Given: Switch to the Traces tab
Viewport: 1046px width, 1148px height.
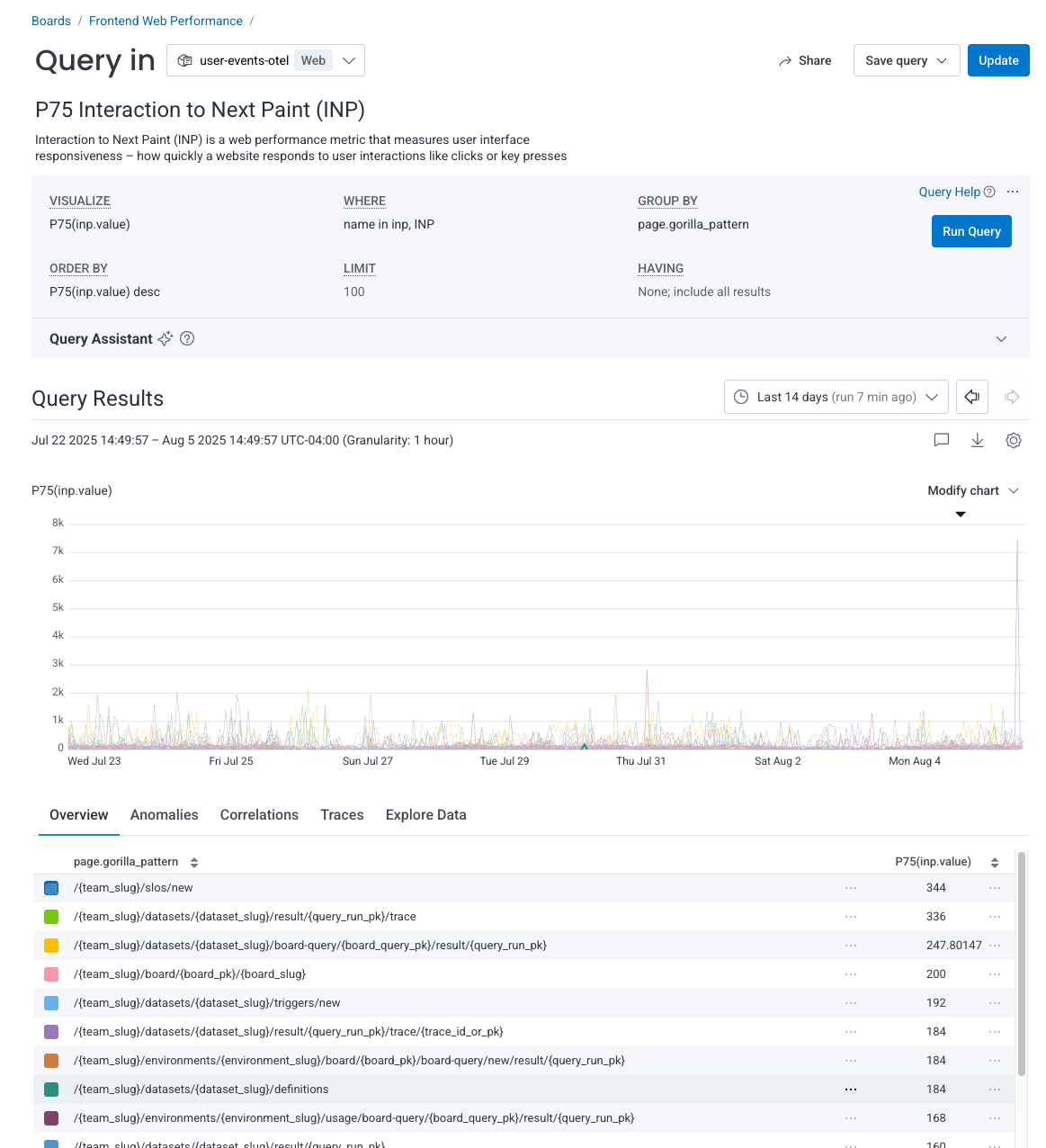Looking at the screenshot, I should click(342, 815).
